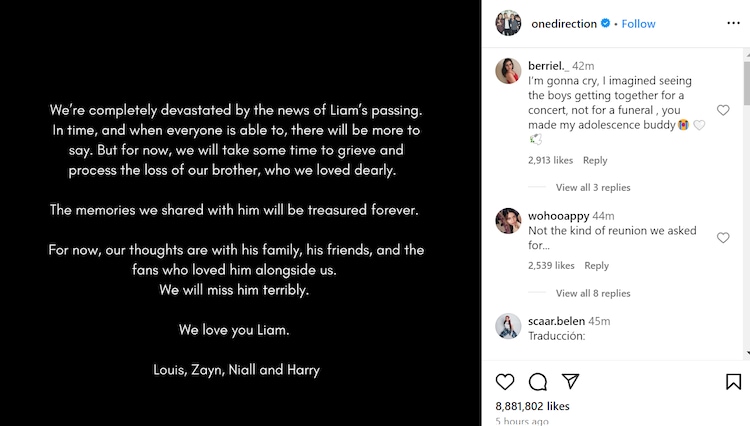Like the post with the heart icon
750x426 pixels.
click(x=505, y=381)
